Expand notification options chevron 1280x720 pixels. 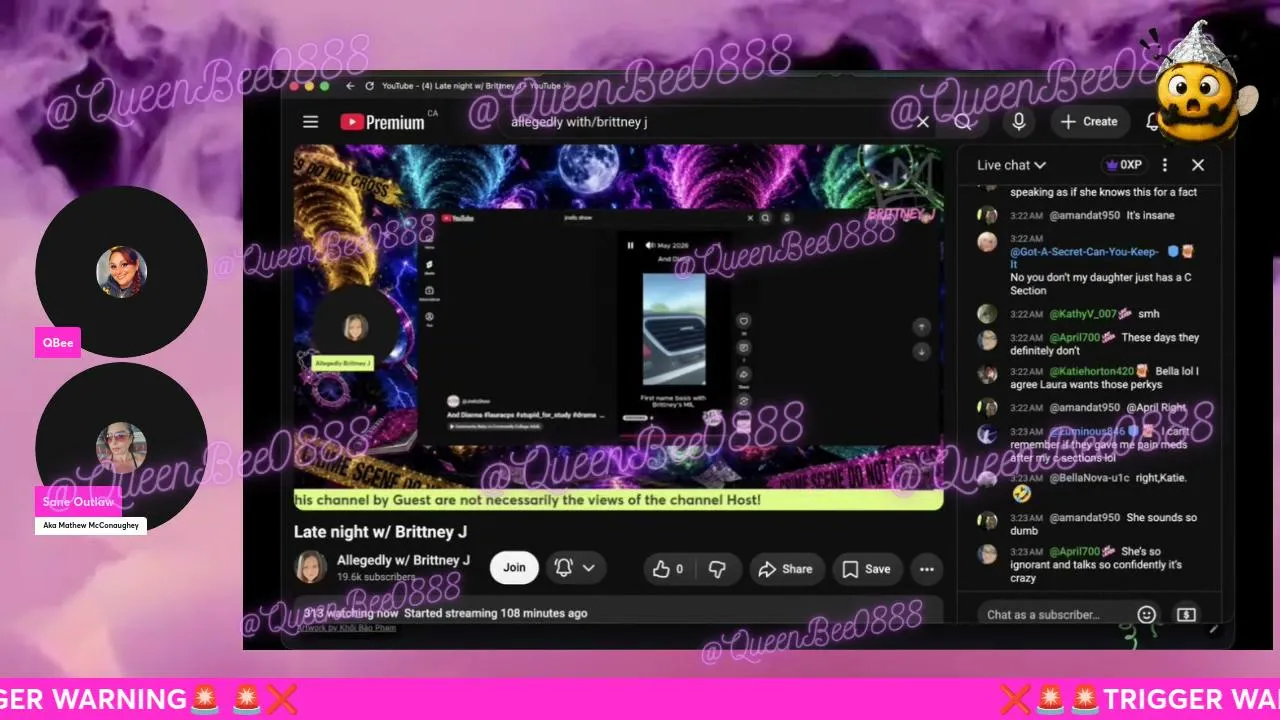[x=589, y=568]
